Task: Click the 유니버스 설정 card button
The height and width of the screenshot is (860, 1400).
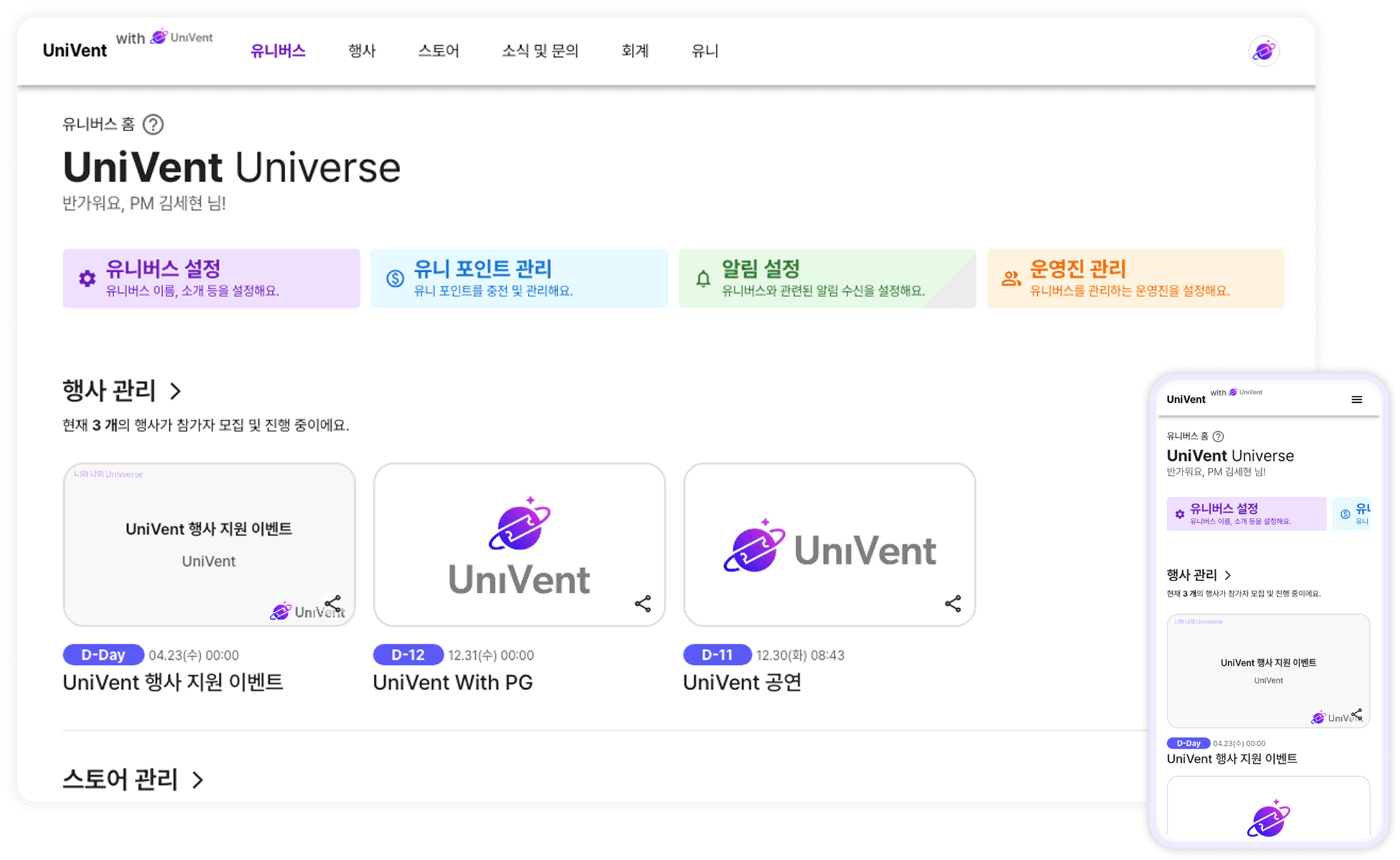Action: tap(210, 278)
